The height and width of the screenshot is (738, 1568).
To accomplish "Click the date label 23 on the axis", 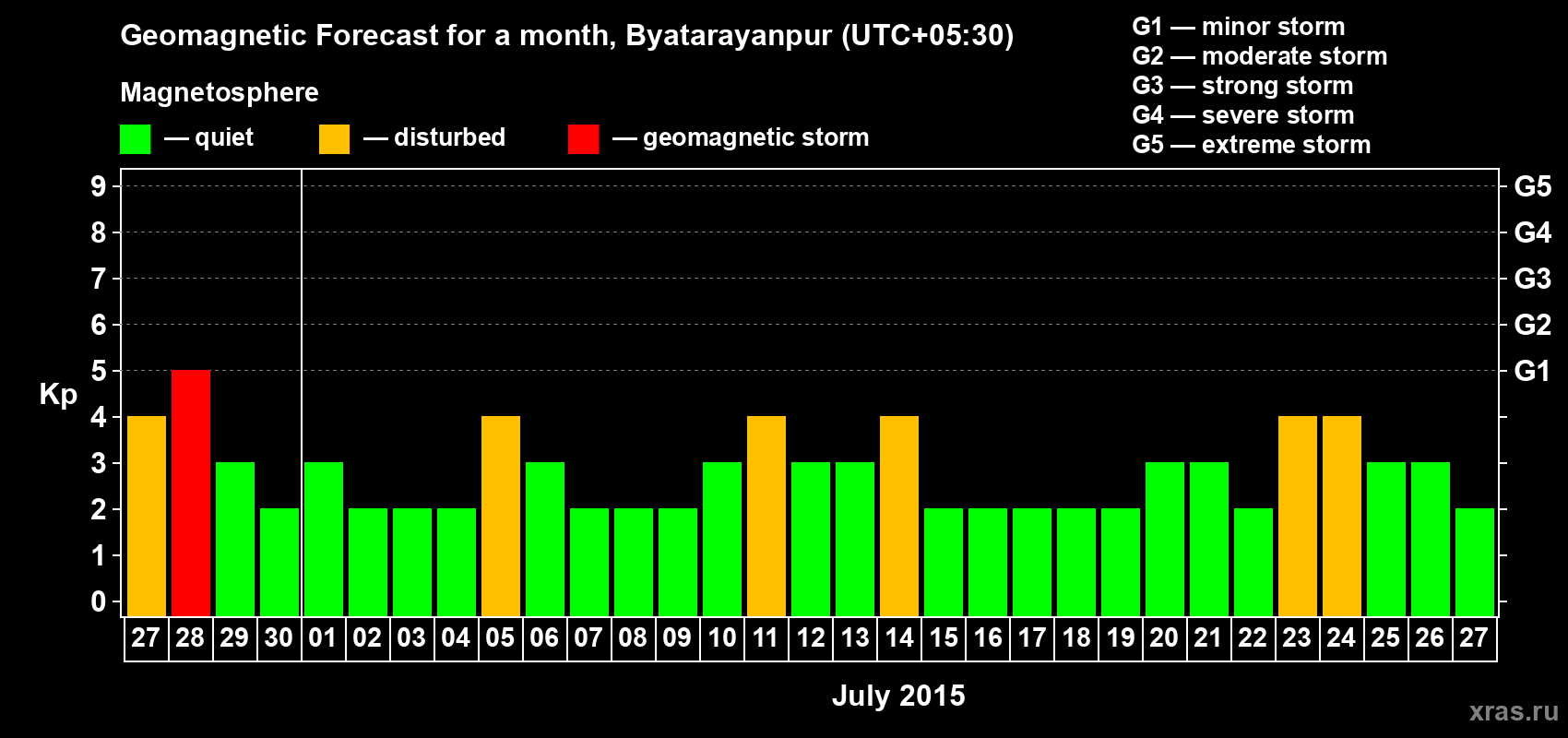I will (1297, 638).
